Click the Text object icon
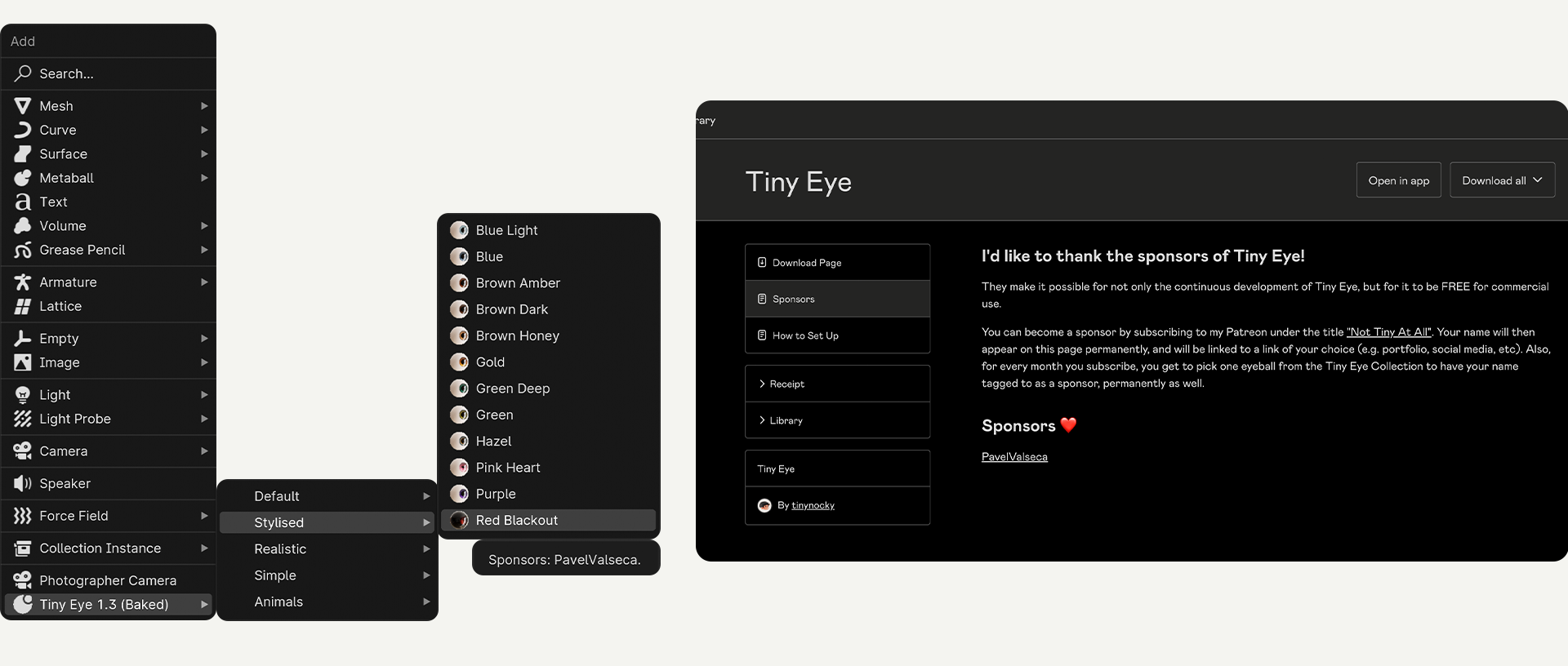Image resolution: width=1568 pixels, height=666 pixels. [23, 202]
